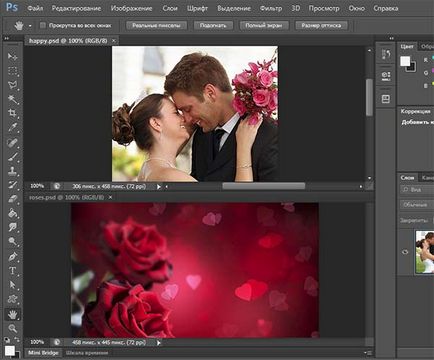Select the Crop tool
Image resolution: width=434 pixels, height=360 pixels.
[12, 113]
